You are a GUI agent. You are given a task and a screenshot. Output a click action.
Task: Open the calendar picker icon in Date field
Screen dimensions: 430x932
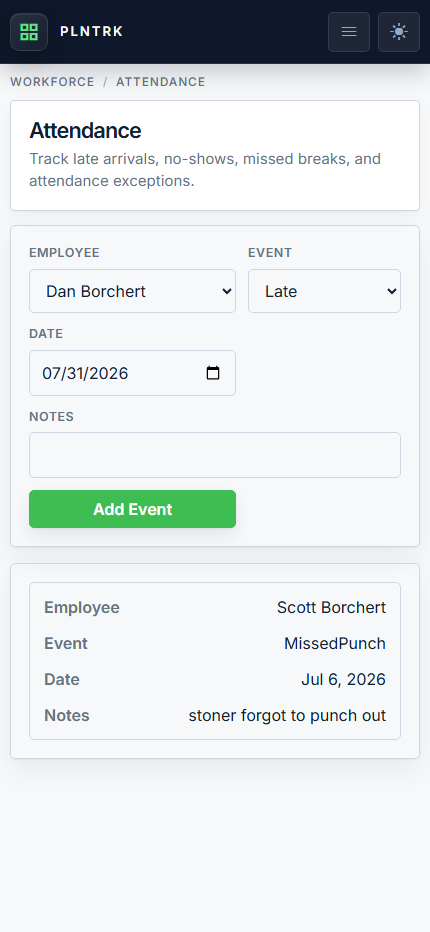[x=213, y=373]
